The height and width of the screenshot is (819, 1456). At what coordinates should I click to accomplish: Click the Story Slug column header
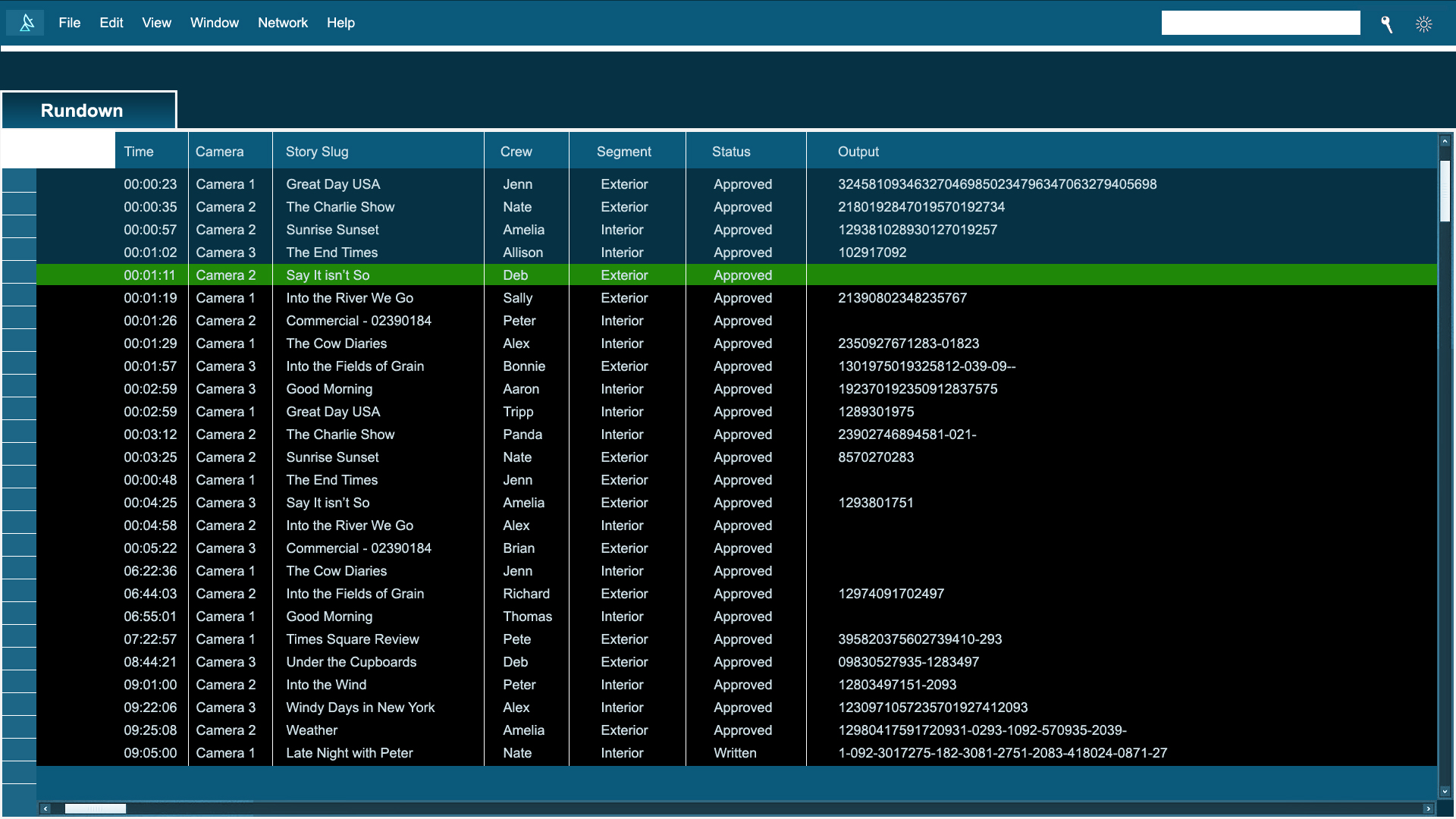[317, 152]
